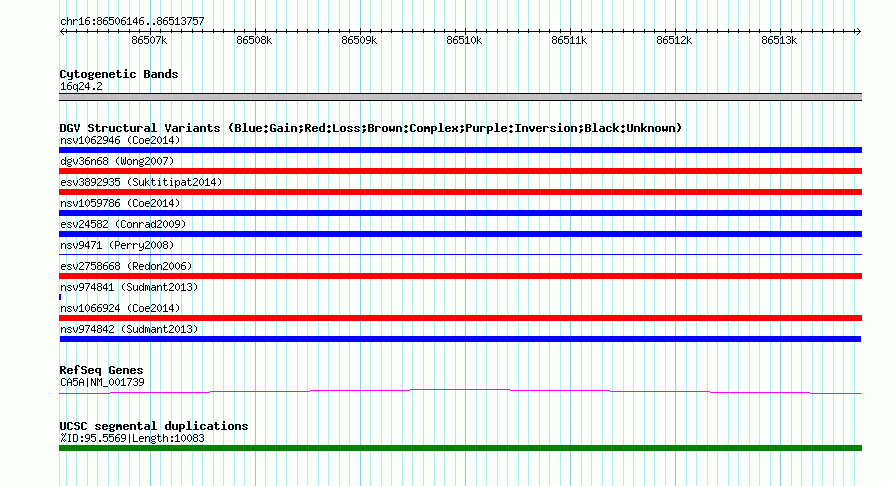Image resolution: width=890 pixels, height=486 pixels.
Task: Select the green segmental duplication bar
Action: pos(460,448)
